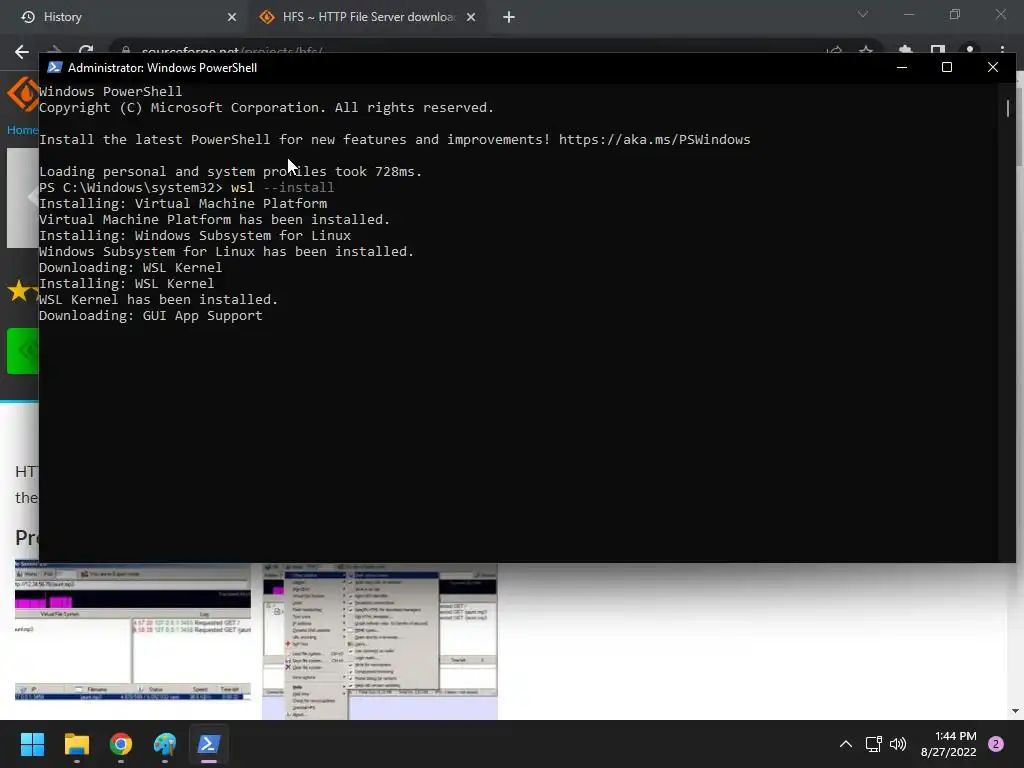The image size is (1024, 768).
Task: Click the https://aka.ms/PSWindows link text
Action: tap(654, 139)
